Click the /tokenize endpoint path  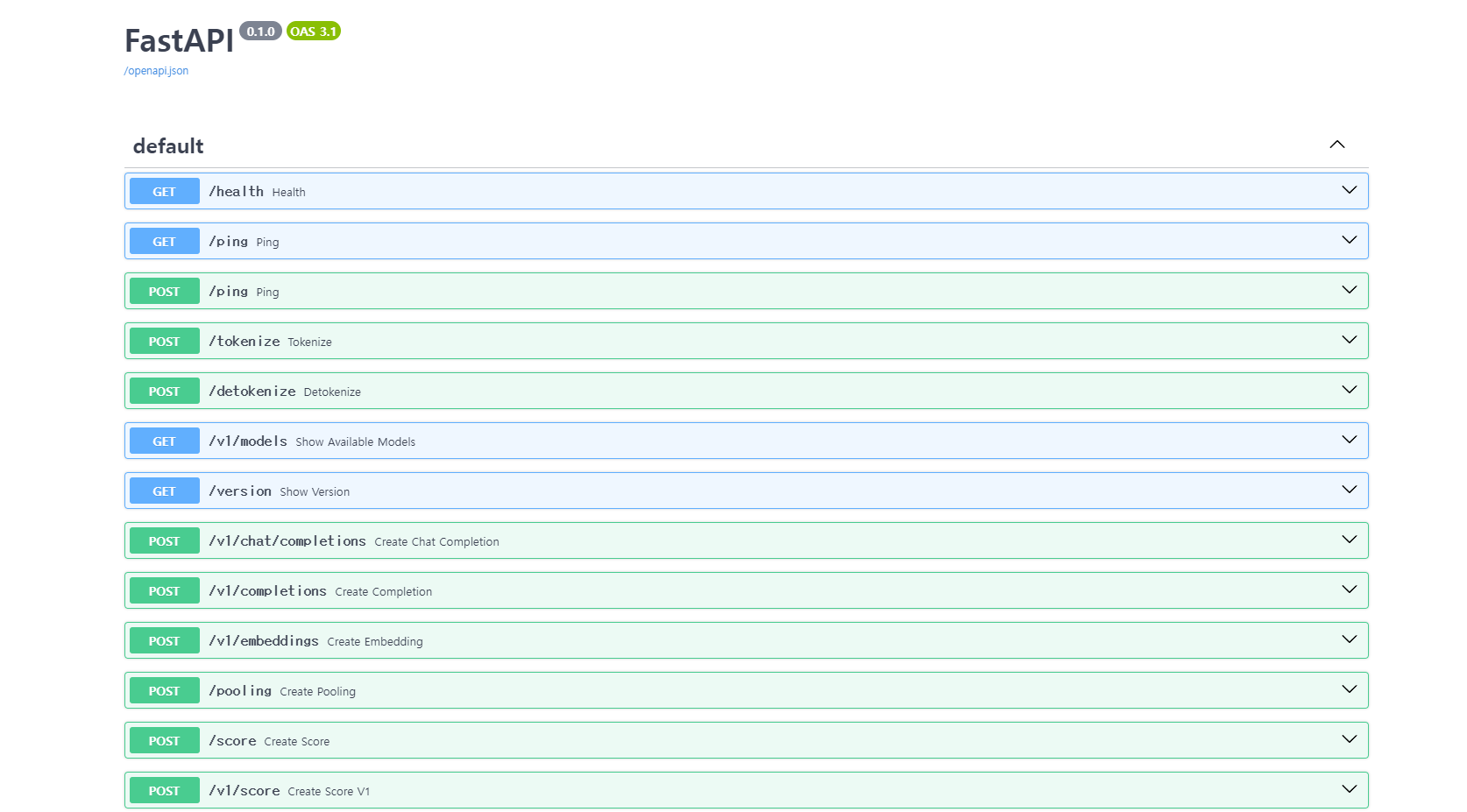tap(244, 341)
